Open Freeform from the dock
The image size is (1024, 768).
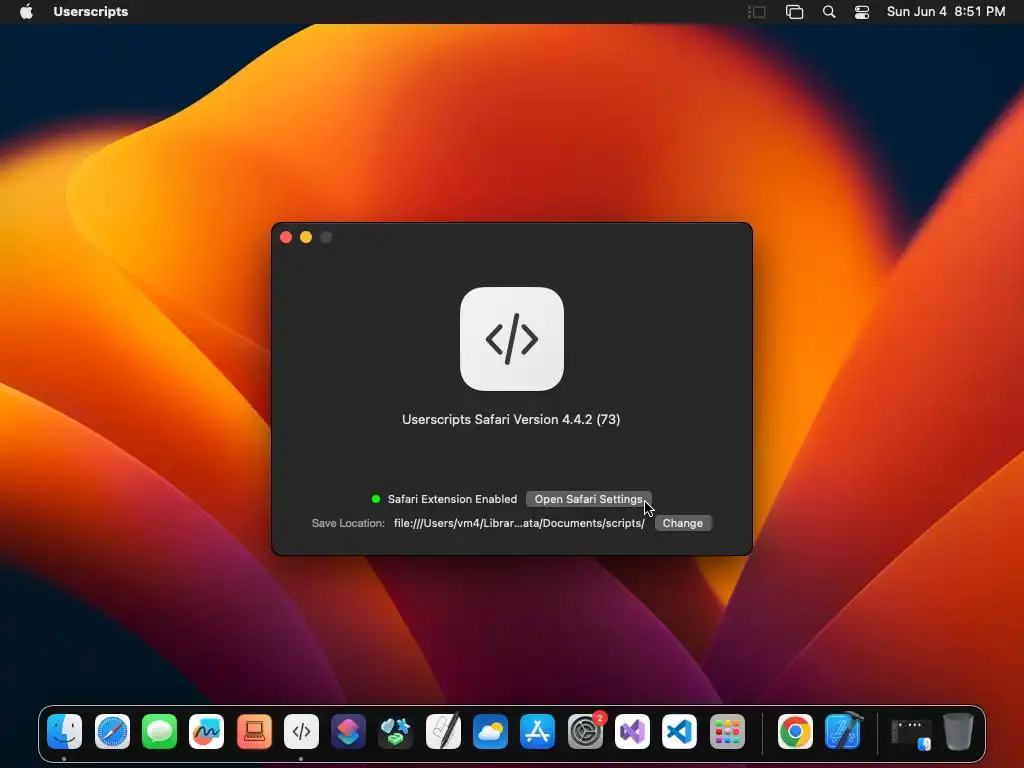tap(206, 731)
